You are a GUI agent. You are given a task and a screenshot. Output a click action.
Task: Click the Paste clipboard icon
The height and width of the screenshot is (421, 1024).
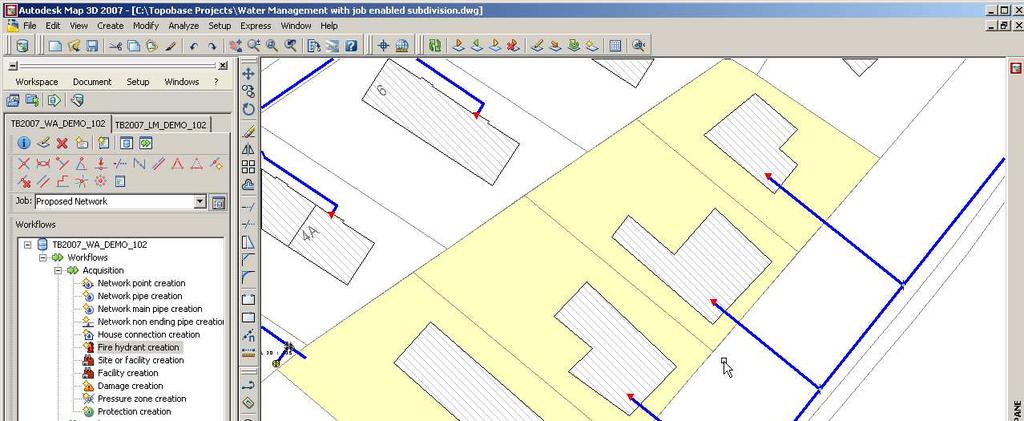click(x=152, y=46)
